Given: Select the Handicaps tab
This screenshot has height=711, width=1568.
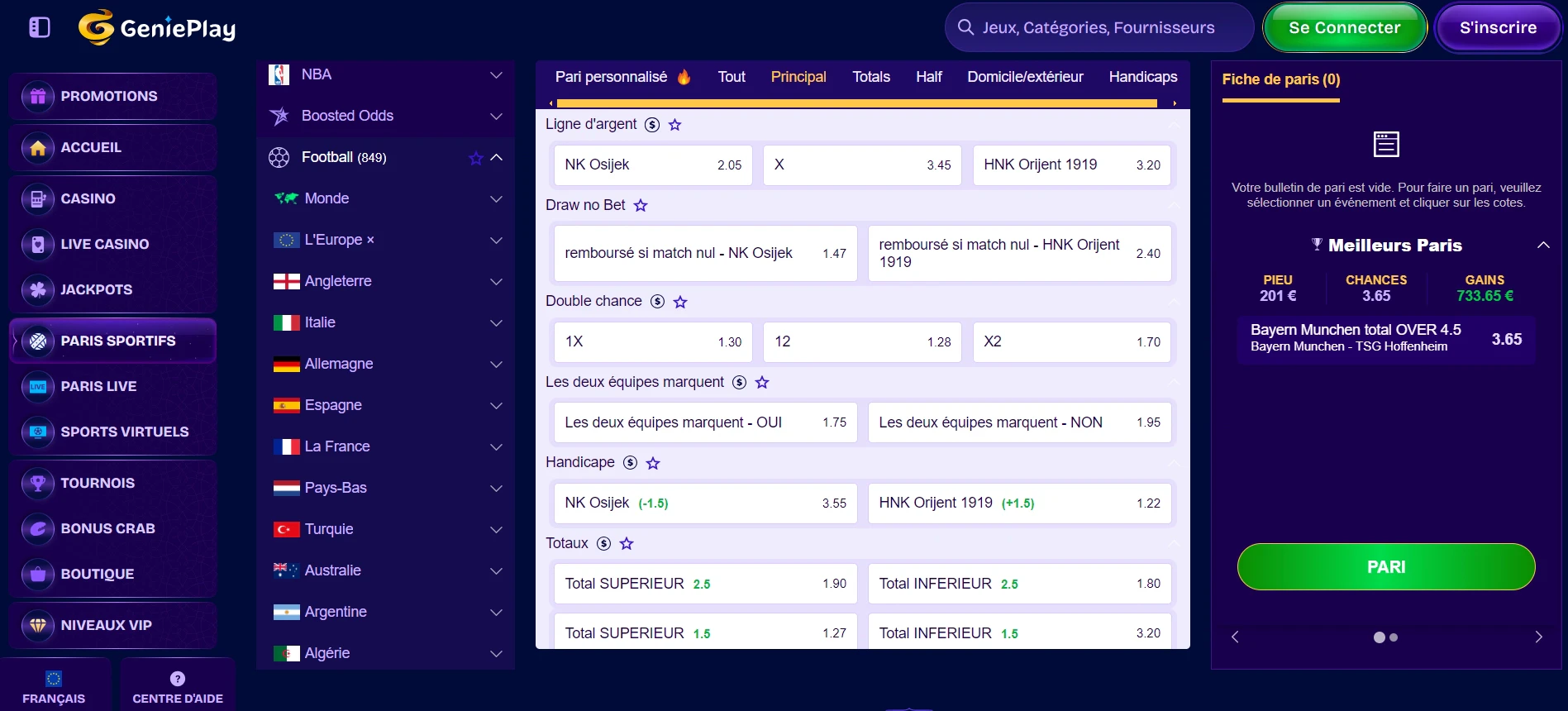Looking at the screenshot, I should 1142,77.
